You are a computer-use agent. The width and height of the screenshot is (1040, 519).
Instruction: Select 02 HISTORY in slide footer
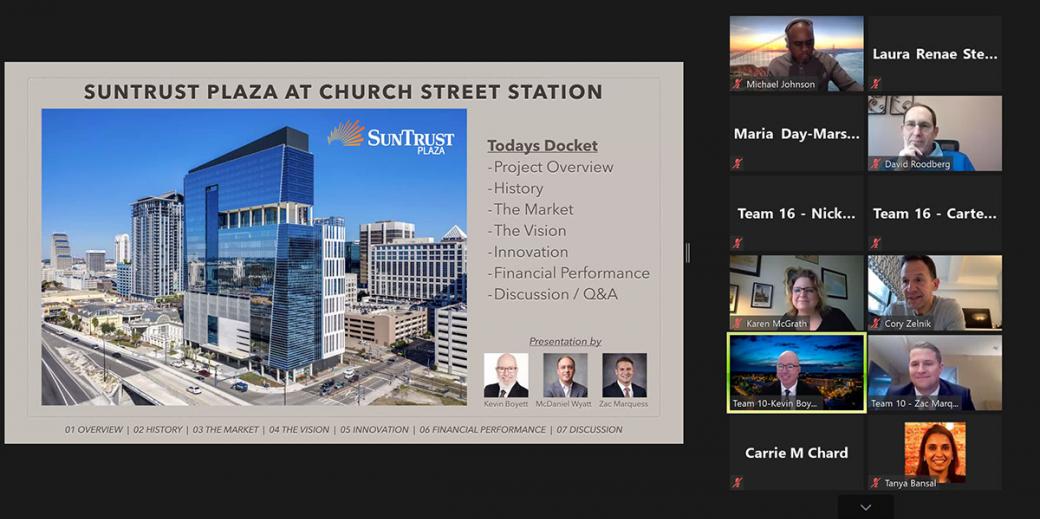click(x=158, y=429)
